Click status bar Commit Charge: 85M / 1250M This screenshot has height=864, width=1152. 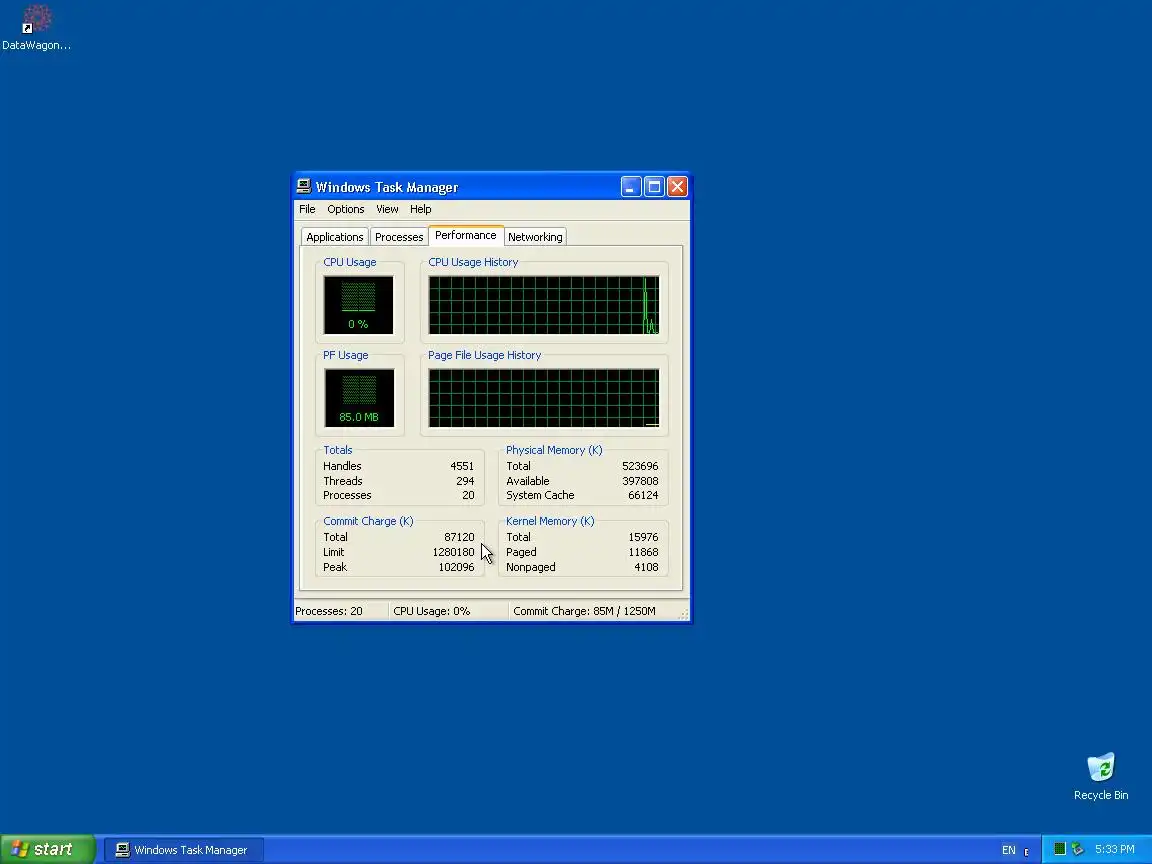(592, 611)
